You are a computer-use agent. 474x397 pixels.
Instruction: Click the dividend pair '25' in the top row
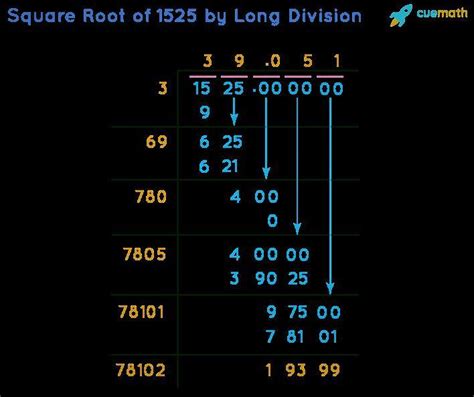pos(233,89)
